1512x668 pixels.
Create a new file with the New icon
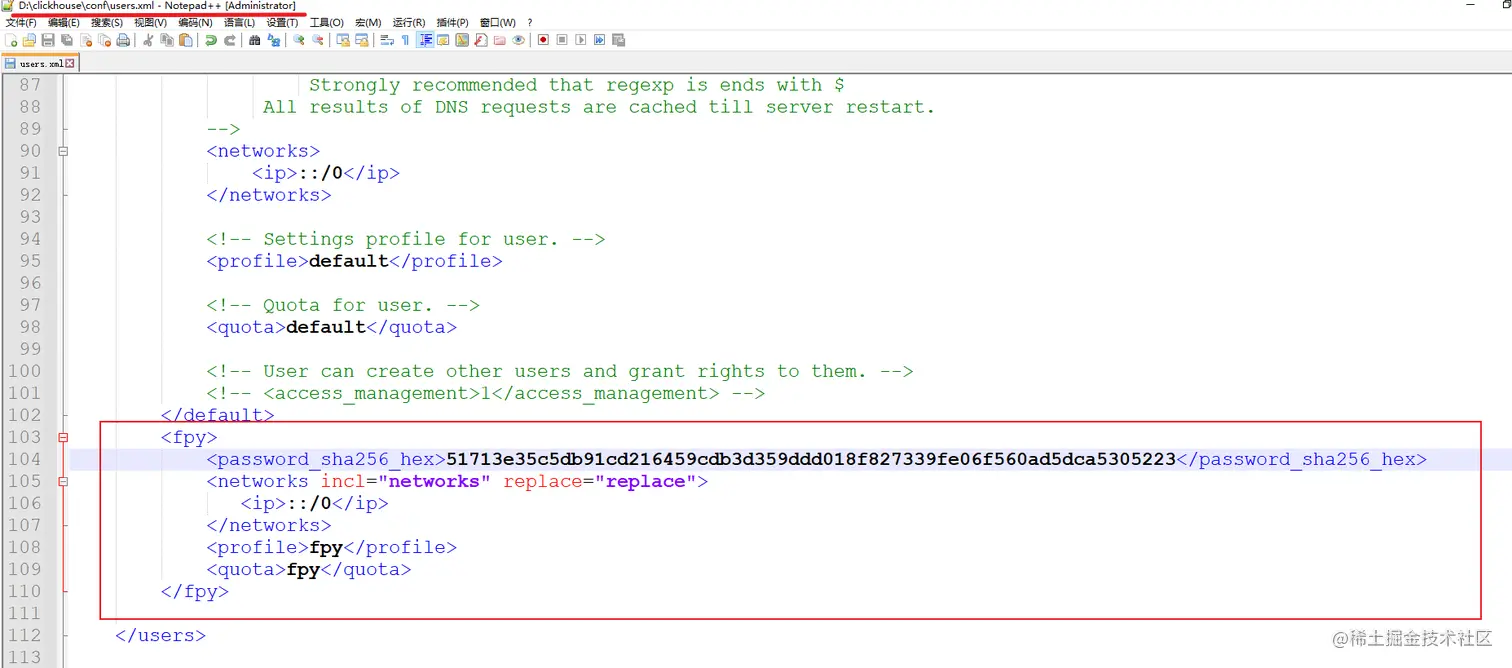click(x=11, y=40)
